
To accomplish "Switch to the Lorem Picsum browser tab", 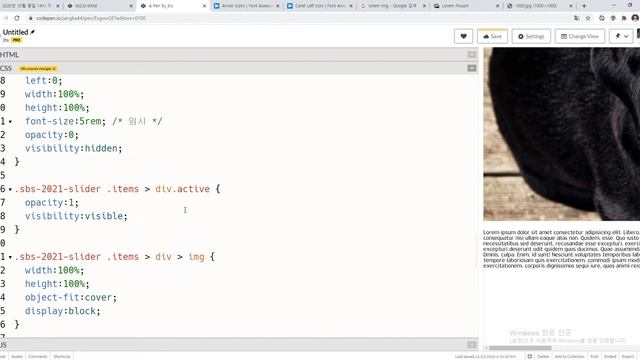I will [467, 6].
